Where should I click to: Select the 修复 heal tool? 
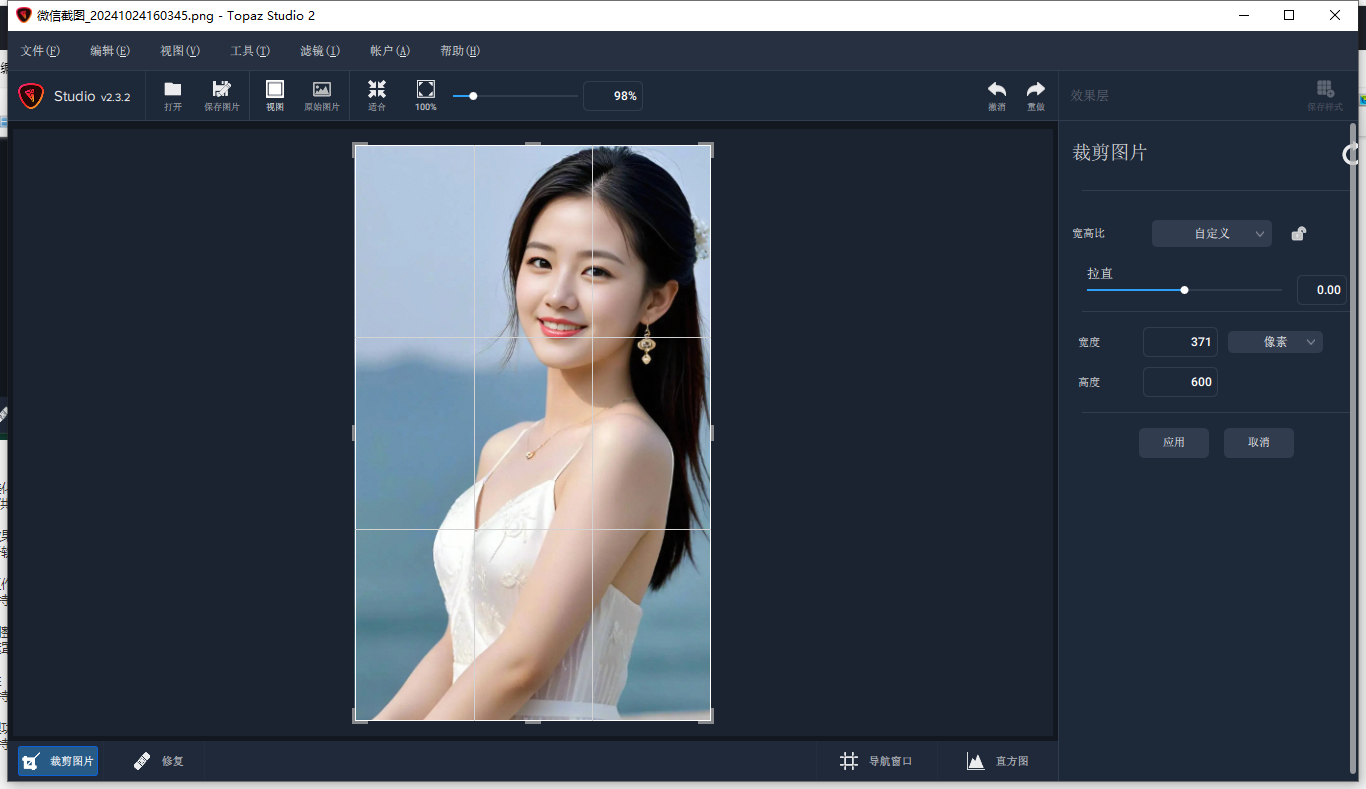pos(159,761)
